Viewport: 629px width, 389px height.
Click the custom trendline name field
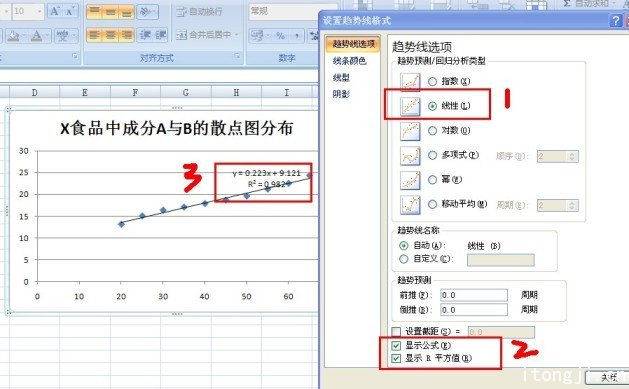pyautogui.click(x=501, y=259)
